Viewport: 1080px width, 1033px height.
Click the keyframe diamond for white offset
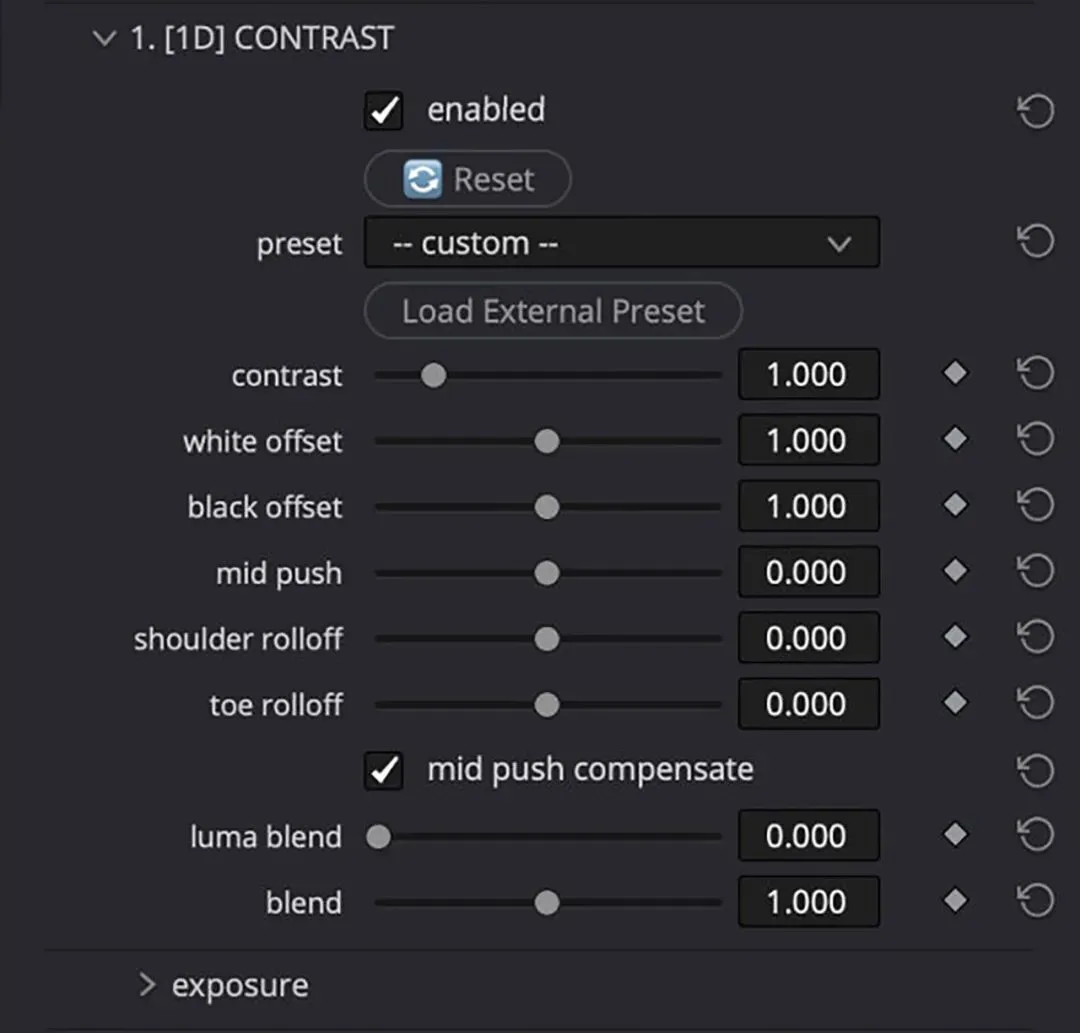(x=956, y=440)
